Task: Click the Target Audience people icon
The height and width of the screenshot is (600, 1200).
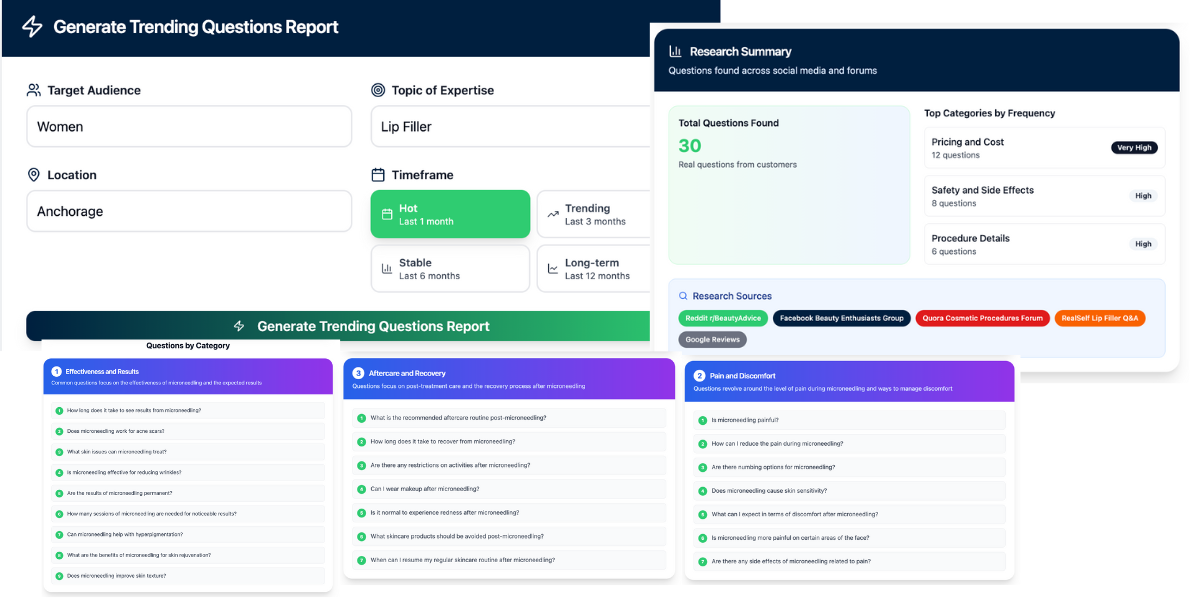Action: [x=34, y=90]
